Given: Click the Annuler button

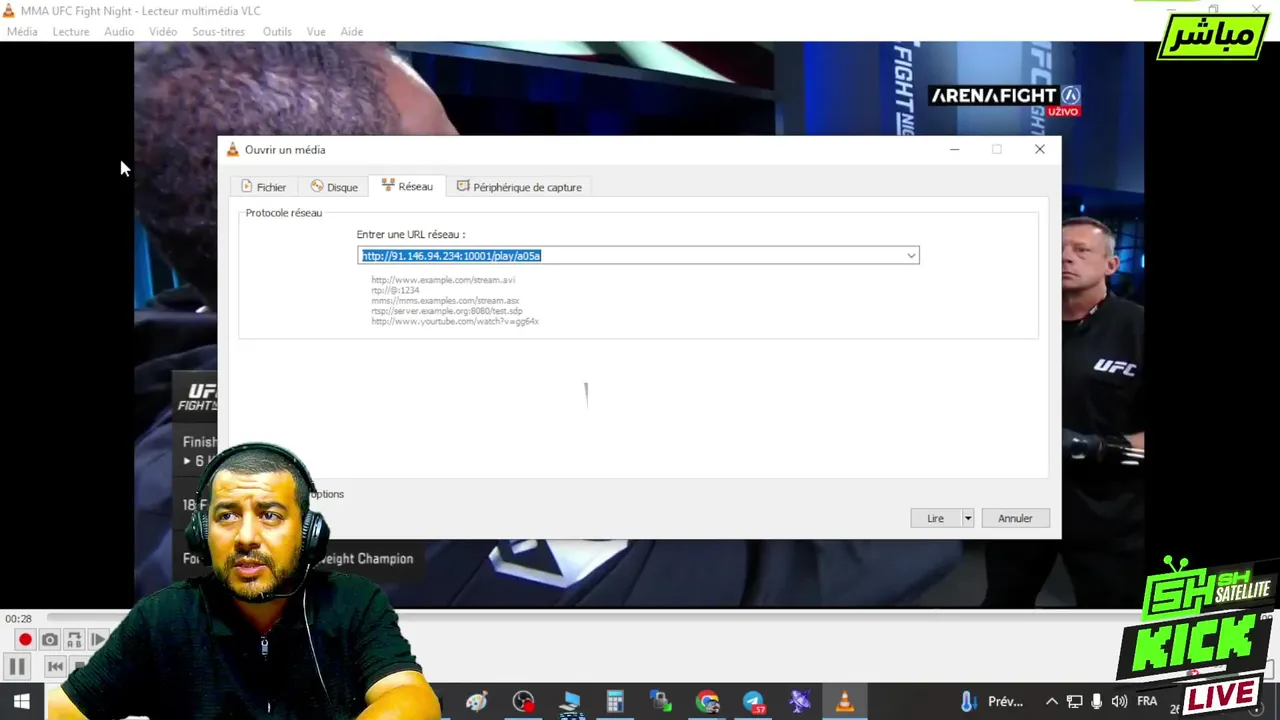Looking at the screenshot, I should 1015,518.
